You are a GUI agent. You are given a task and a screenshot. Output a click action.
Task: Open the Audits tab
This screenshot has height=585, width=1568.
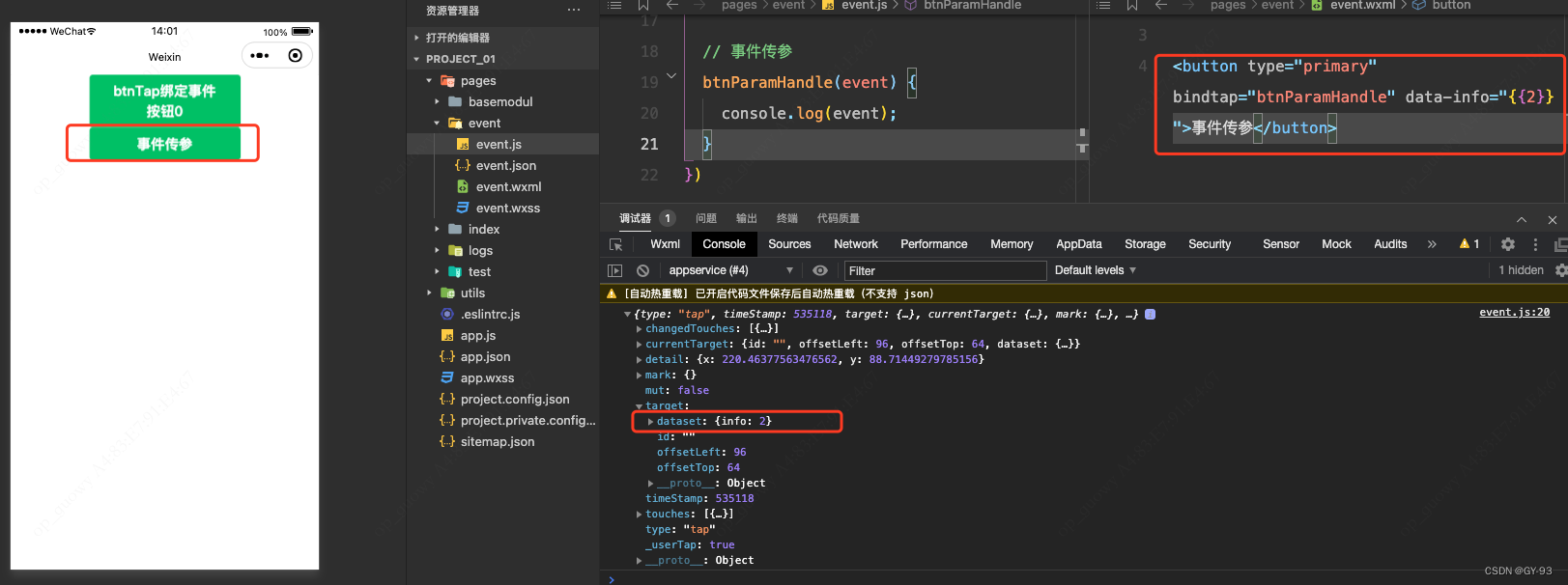[1390, 244]
